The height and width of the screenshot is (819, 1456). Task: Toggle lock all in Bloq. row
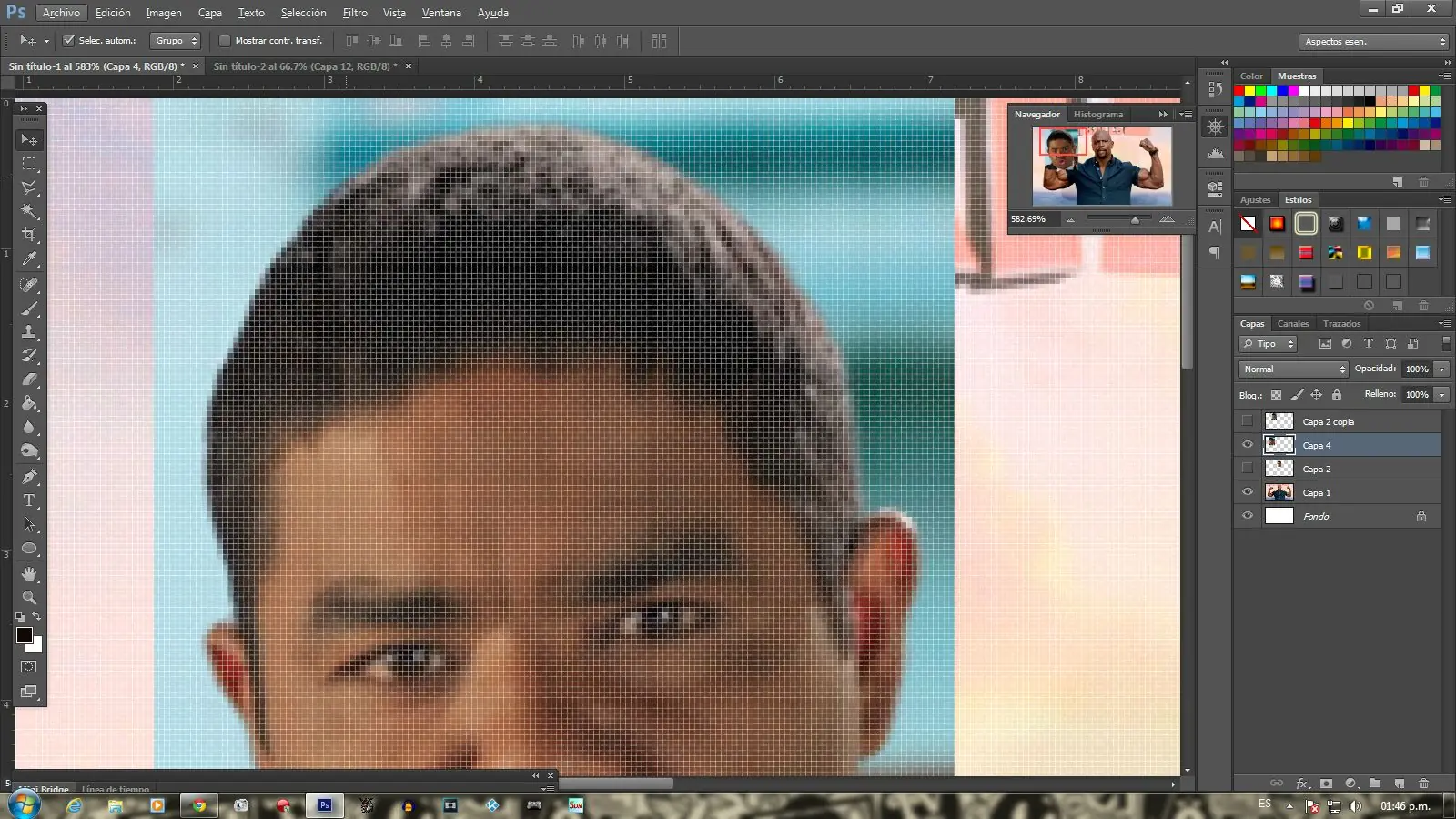[x=1336, y=395]
